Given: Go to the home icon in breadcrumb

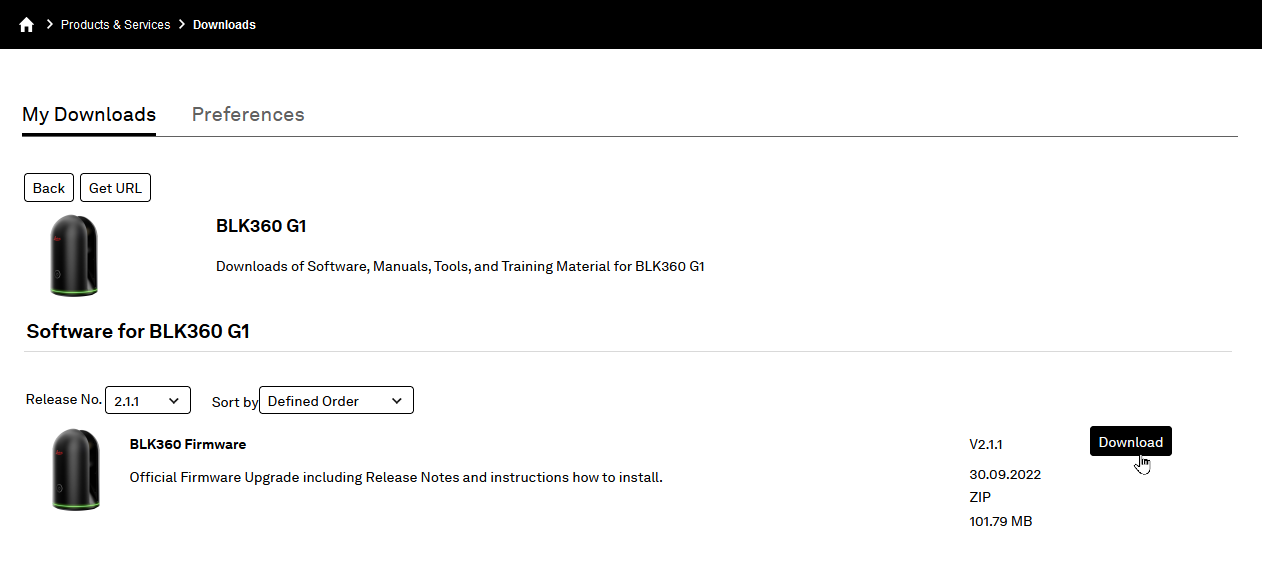Looking at the screenshot, I should click(27, 25).
